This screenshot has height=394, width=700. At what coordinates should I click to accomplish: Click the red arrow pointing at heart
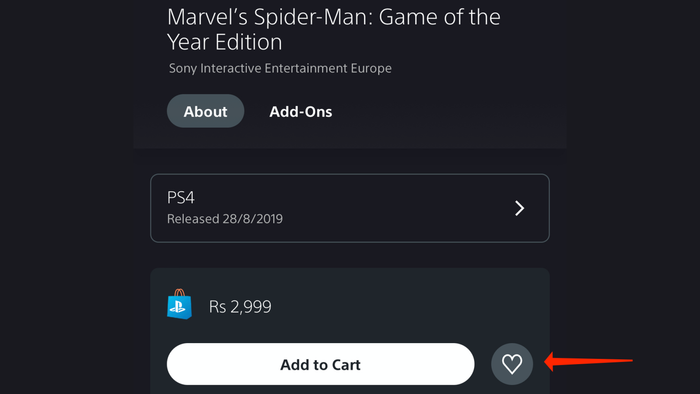(x=588, y=361)
